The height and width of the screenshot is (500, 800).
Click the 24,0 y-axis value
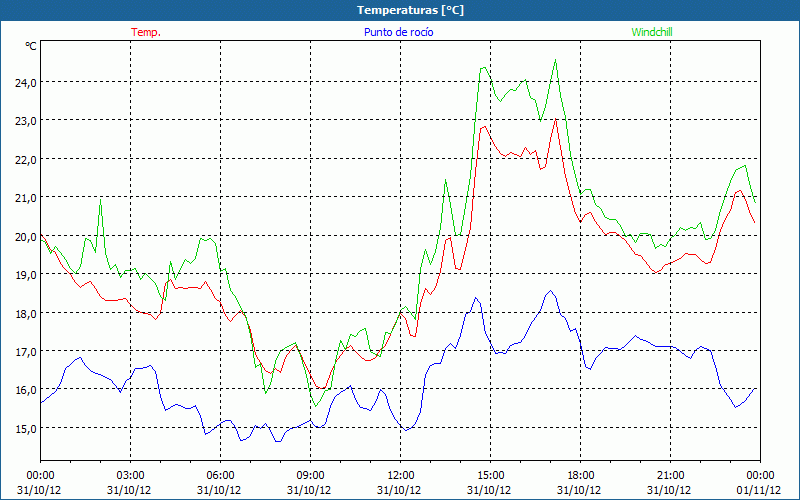[25, 83]
